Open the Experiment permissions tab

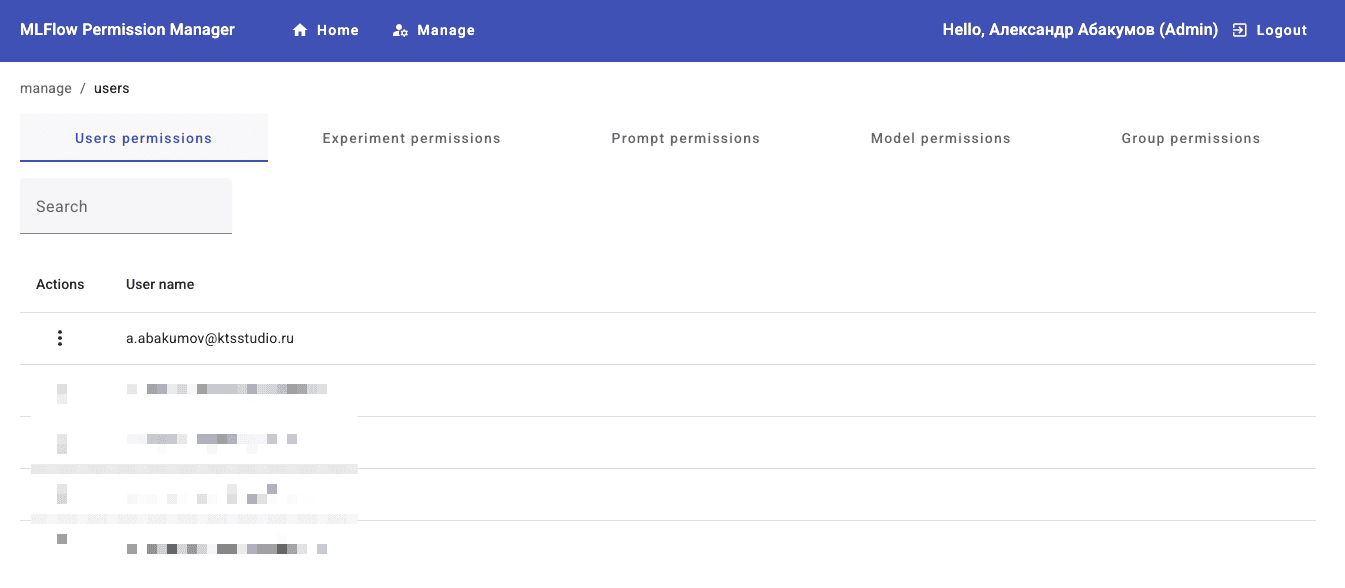point(411,138)
